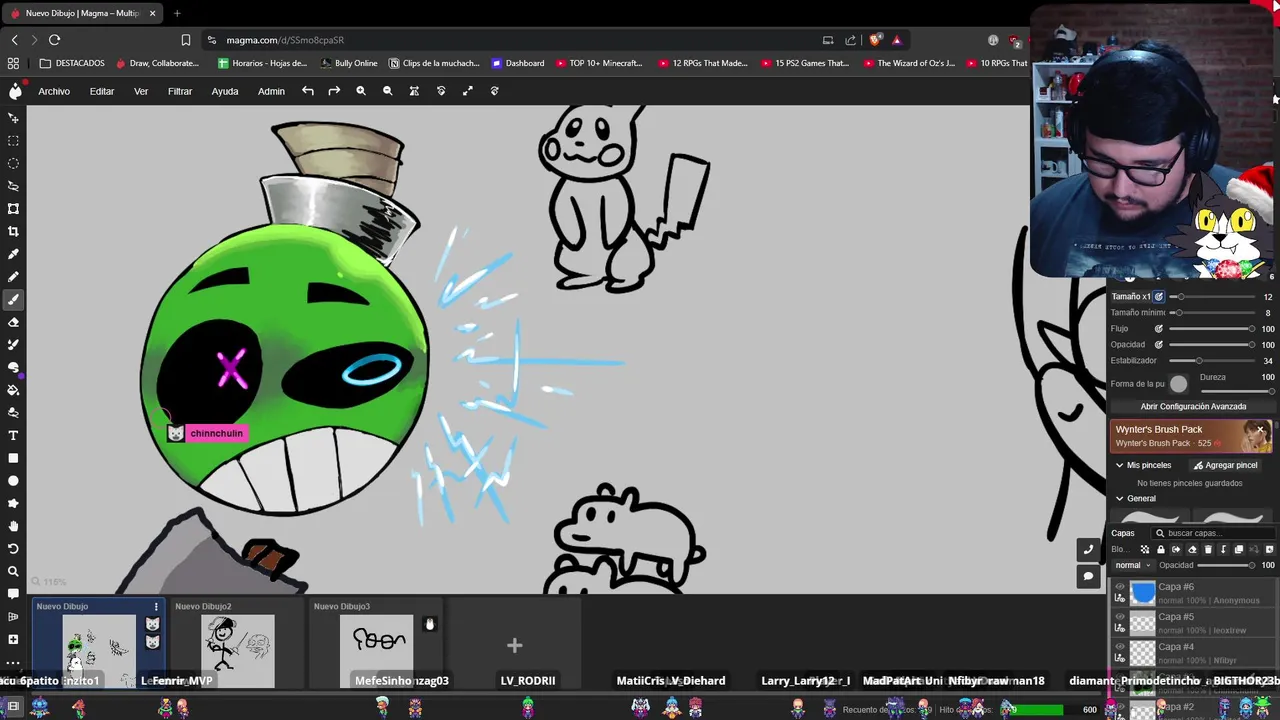Image resolution: width=1280 pixels, height=720 pixels.
Task: Select the Rectangle shape tool
Action: (x=13, y=458)
